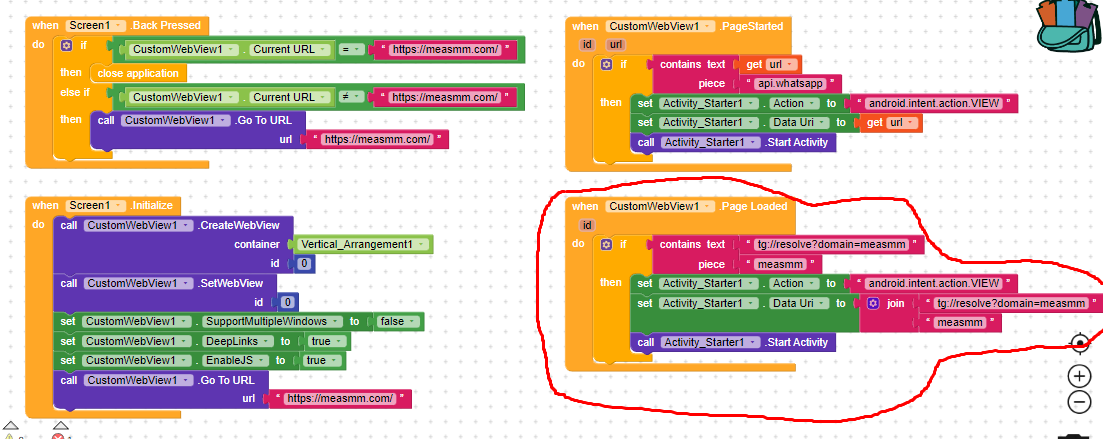Screen dimensions: 1103x439
Task: Select the close application block
Action: click(x=138, y=73)
